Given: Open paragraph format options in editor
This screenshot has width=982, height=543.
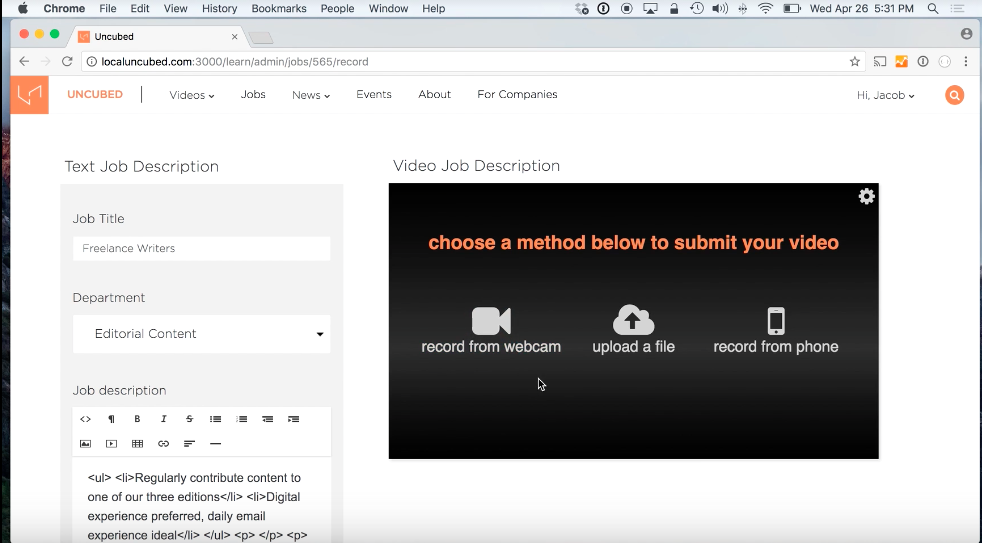Looking at the screenshot, I should tap(111, 419).
